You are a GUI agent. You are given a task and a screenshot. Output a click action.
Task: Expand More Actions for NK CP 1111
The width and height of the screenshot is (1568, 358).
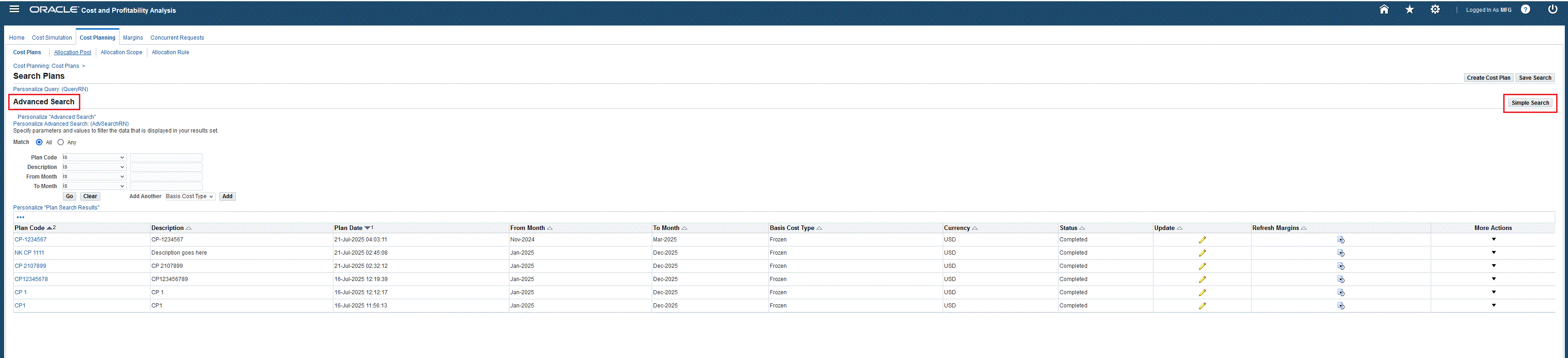(1493, 252)
